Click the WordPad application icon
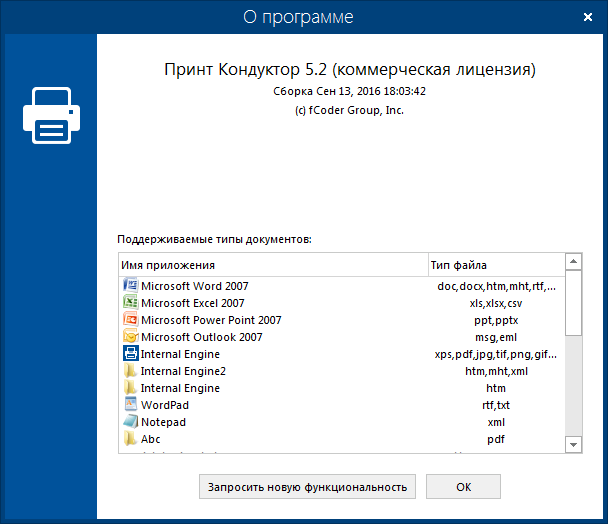The height and width of the screenshot is (524, 608). [129, 405]
